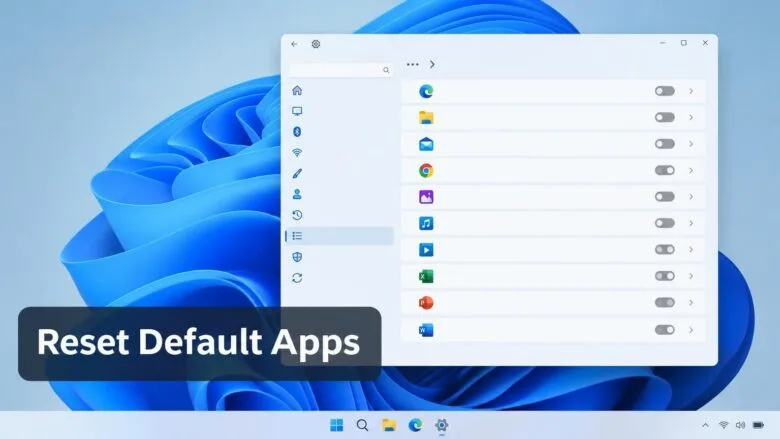
Task: Toggle the switch in the PowerPoint row
Action: pyautogui.click(x=665, y=302)
